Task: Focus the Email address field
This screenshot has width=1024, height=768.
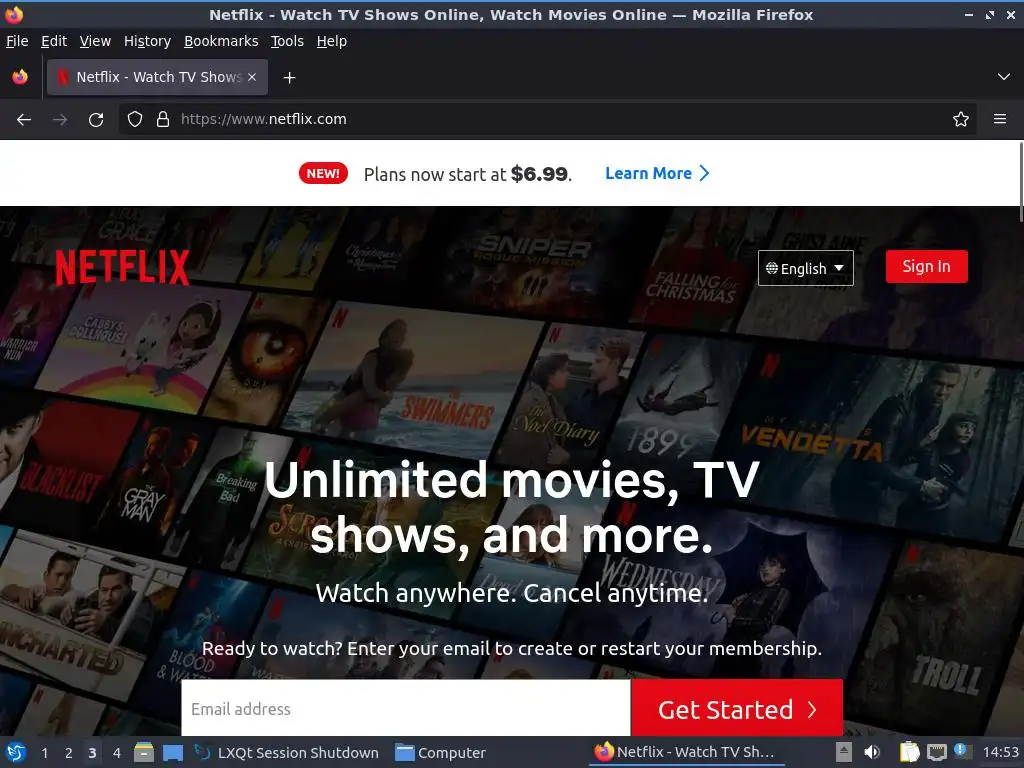Action: 406,709
